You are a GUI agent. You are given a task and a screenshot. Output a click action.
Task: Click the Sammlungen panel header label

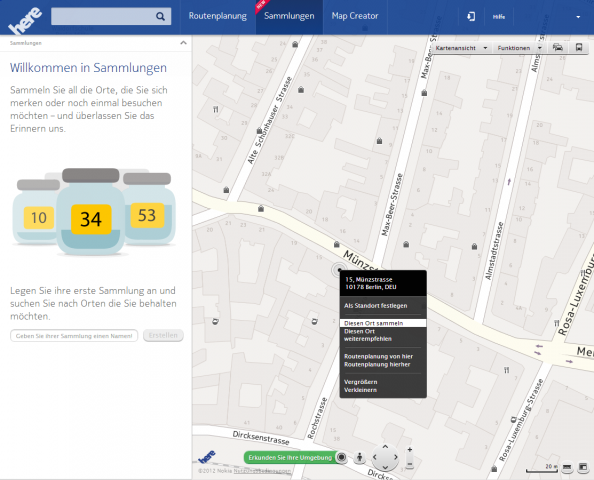[x=26, y=43]
